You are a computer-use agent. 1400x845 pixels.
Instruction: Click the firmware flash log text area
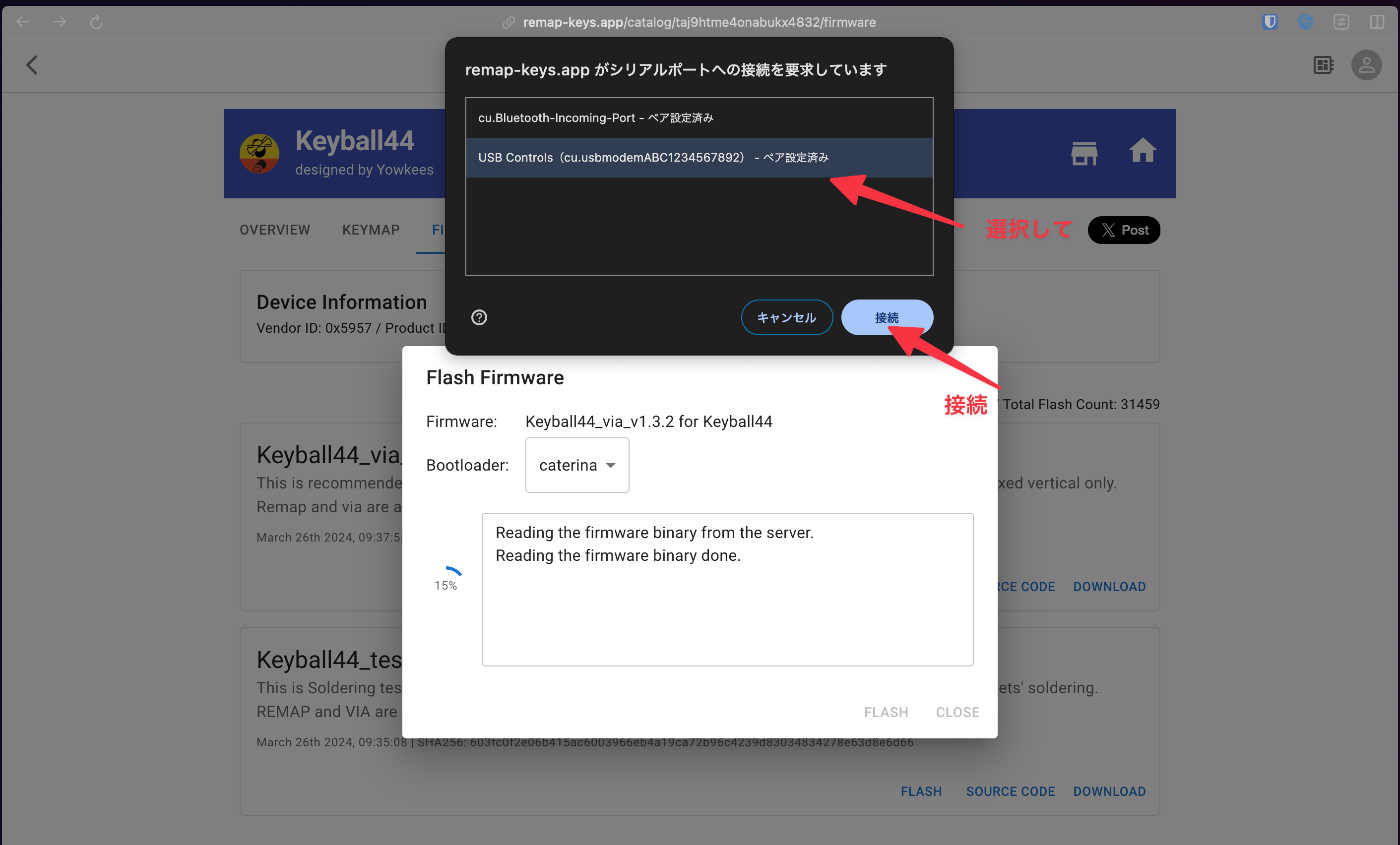tap(727, 589)
